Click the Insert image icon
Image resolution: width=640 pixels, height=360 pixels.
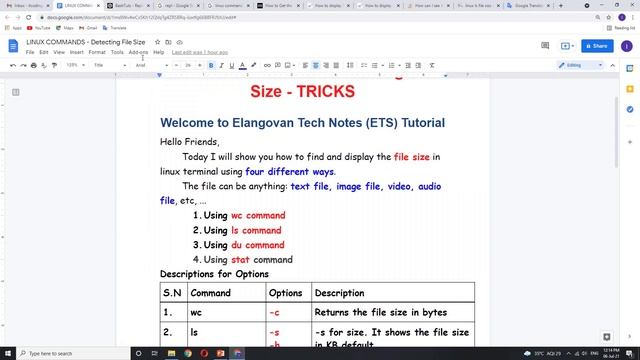(x=288, y=65)
